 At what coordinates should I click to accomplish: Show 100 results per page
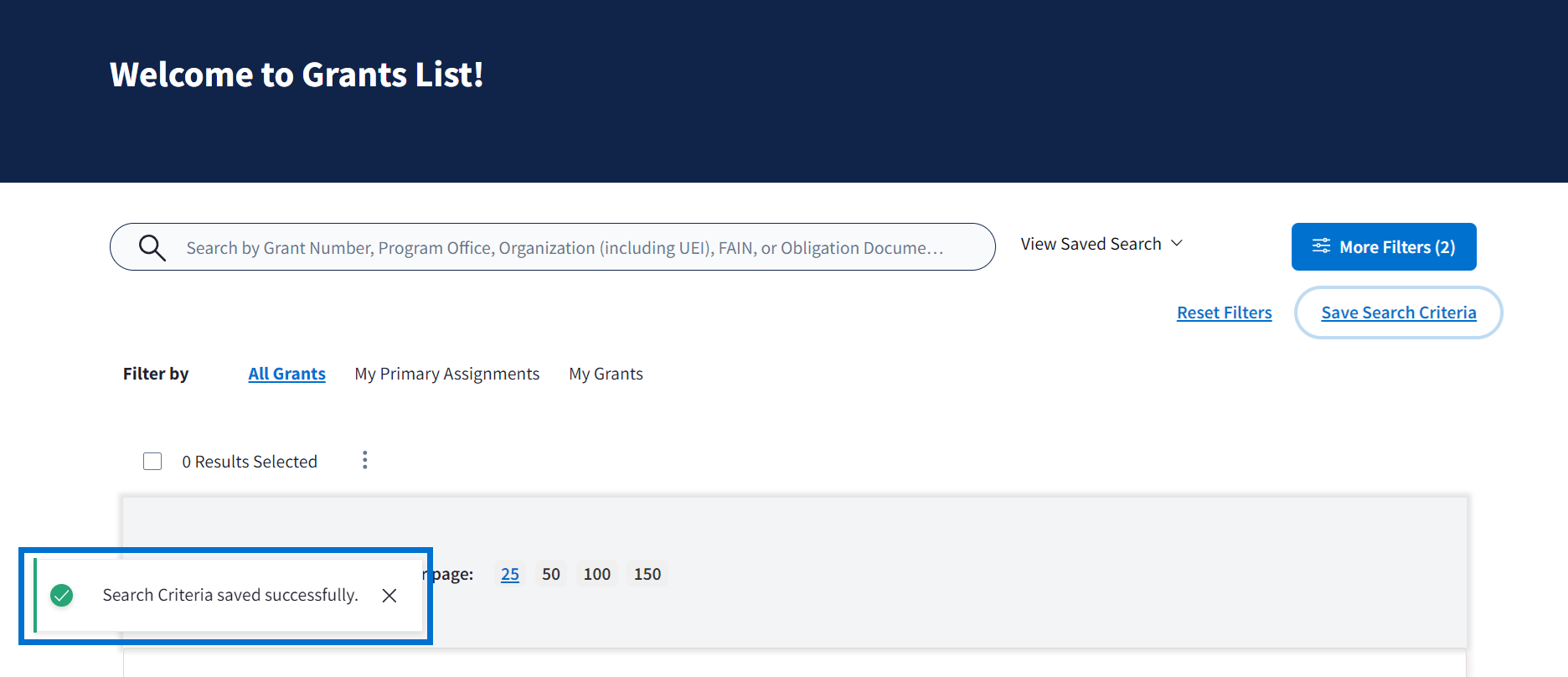tap(597, 574)
